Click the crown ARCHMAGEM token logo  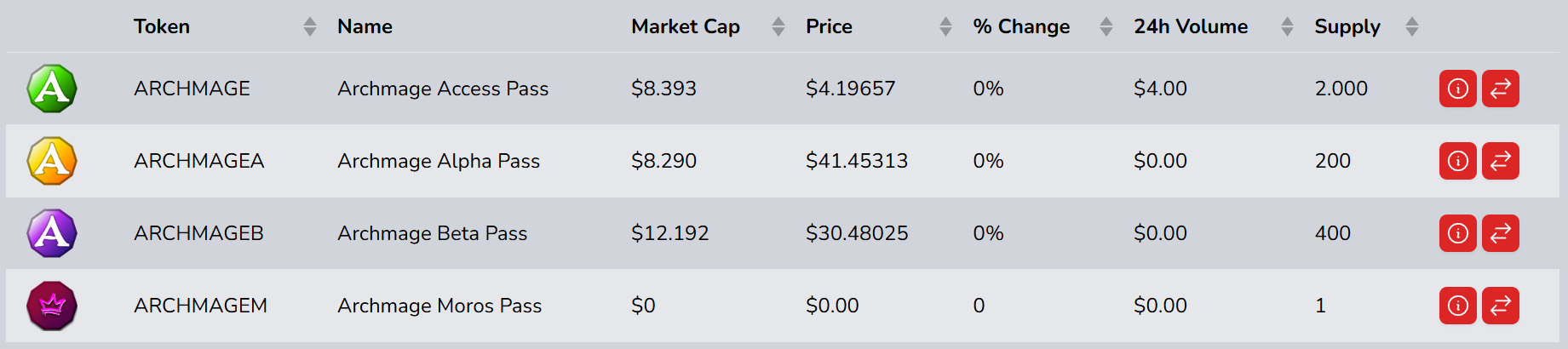(x=52, y=306)
